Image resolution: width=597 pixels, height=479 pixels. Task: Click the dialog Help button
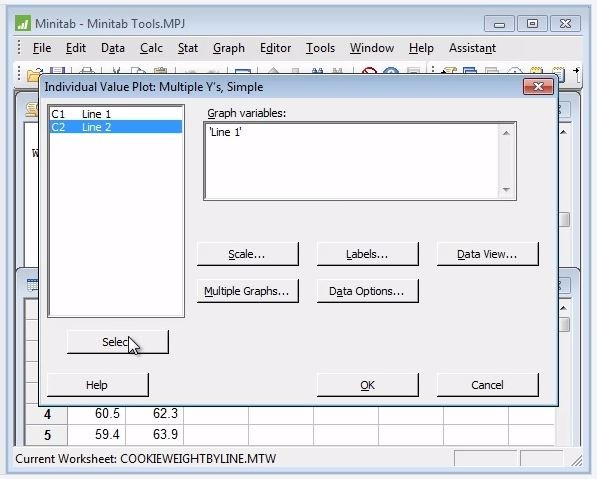pyautogui.click(x=98, y=385)
